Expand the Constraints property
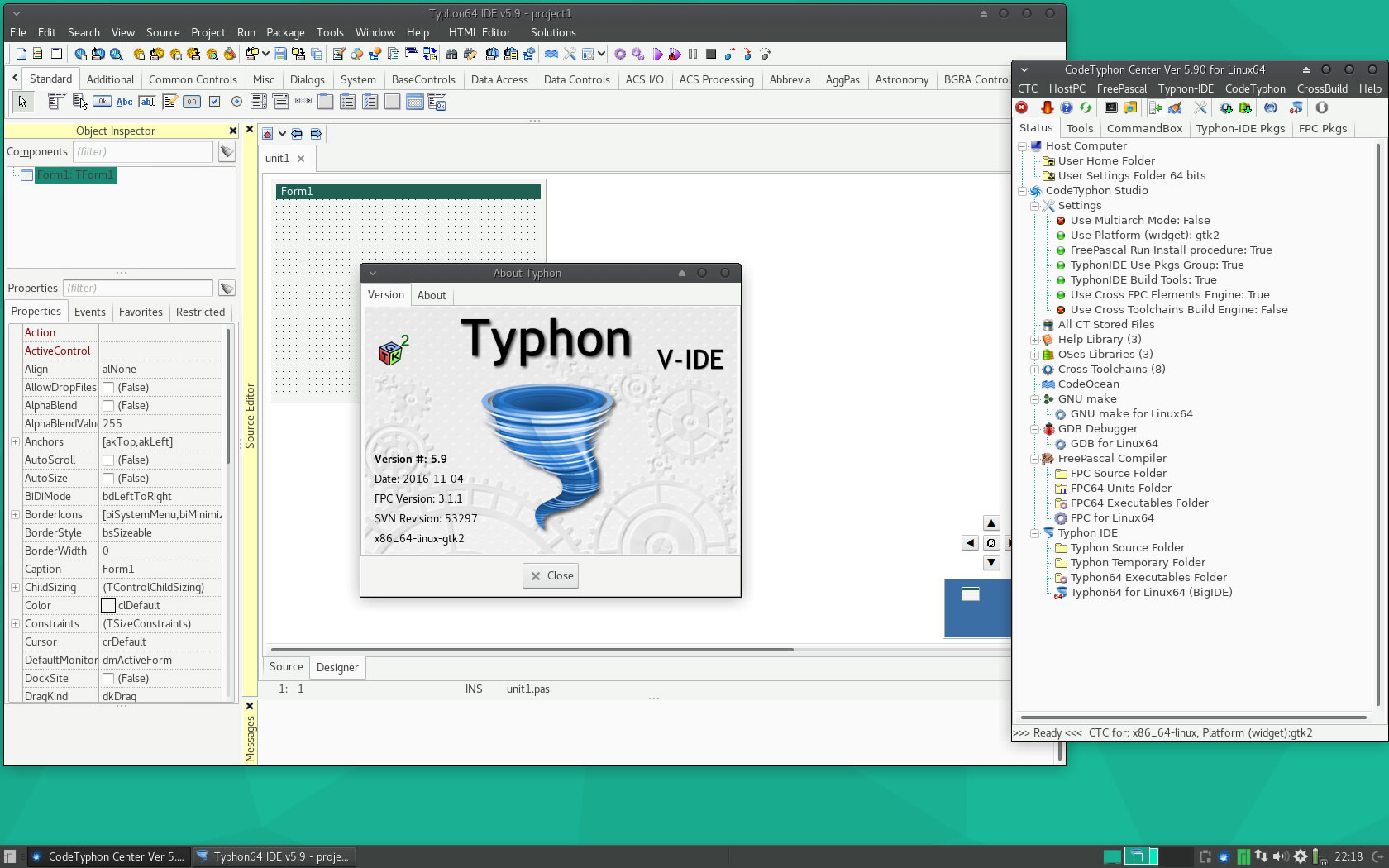Viewport: 1389px width, 868px height. [x=15, y=624]
